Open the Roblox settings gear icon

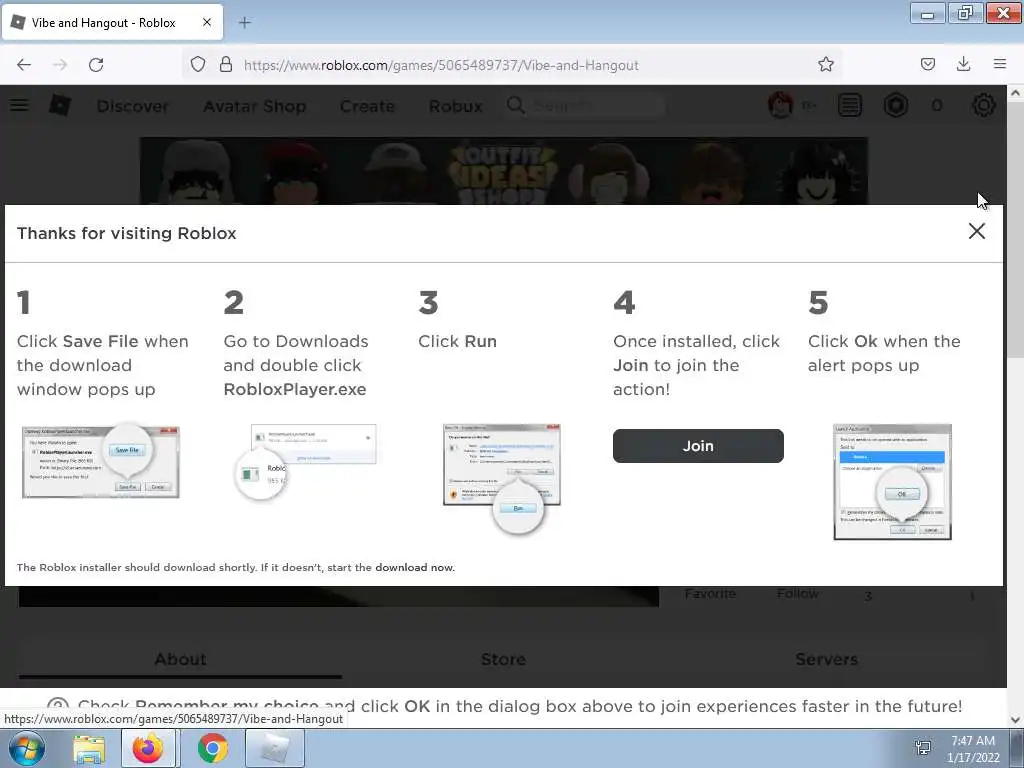pos(984,105)
